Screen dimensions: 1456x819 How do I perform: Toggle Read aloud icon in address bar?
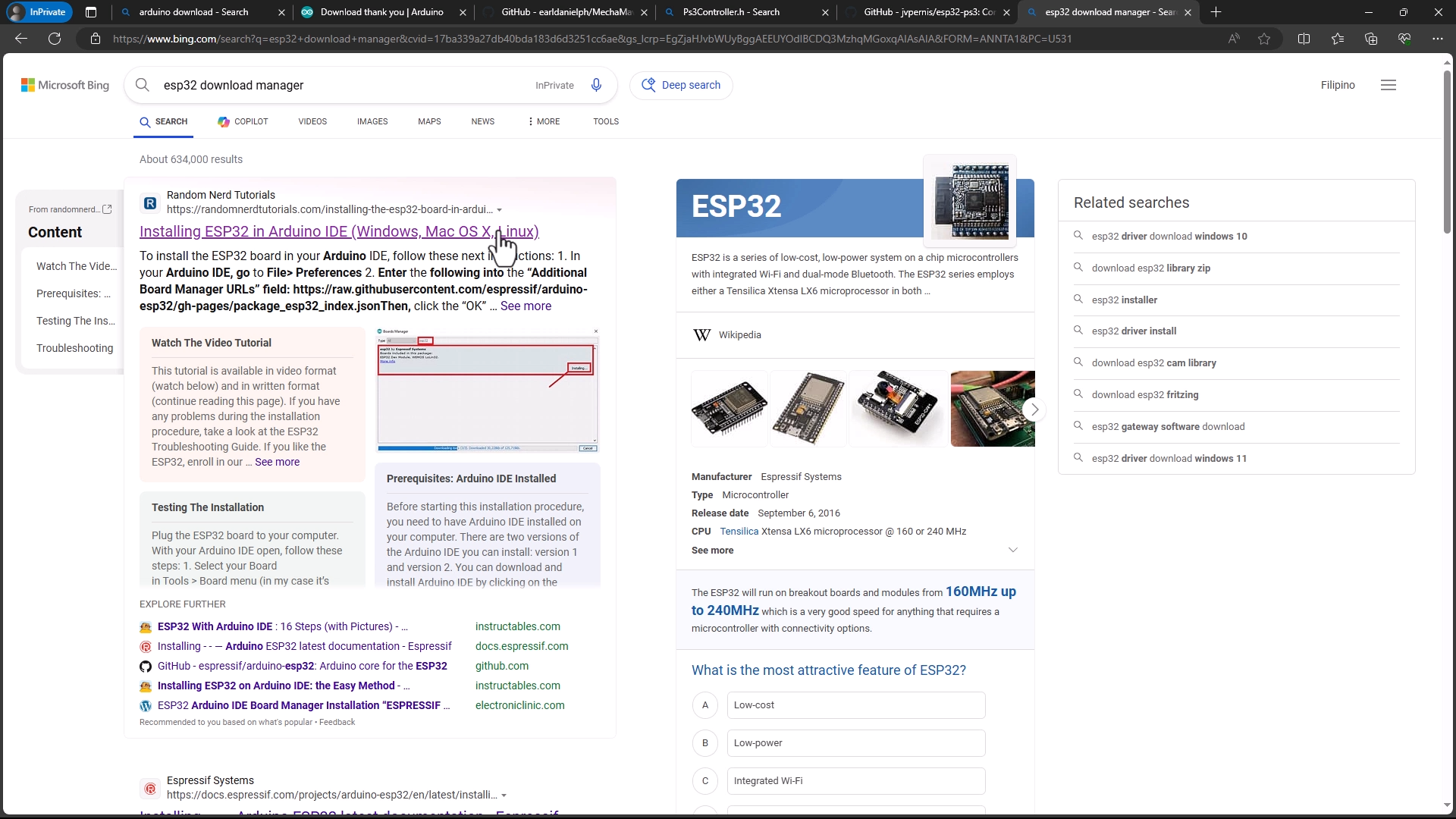(1234, 39)
